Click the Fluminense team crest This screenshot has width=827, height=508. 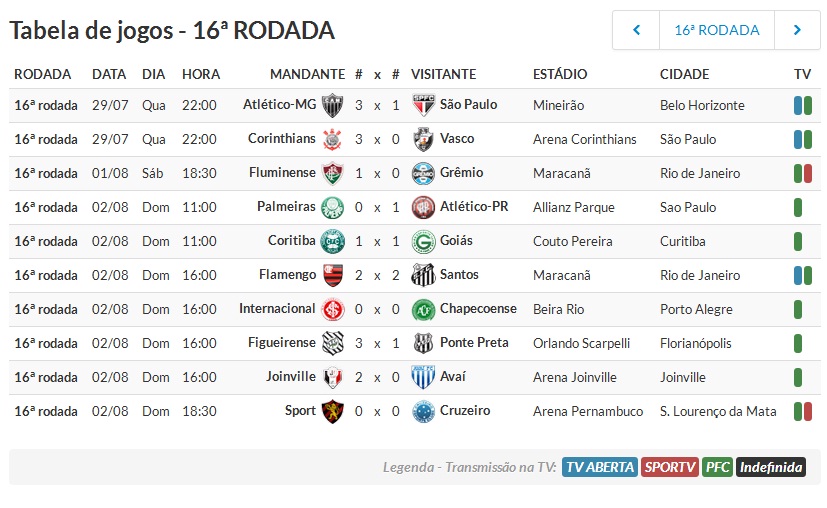[x=332, y=174]
